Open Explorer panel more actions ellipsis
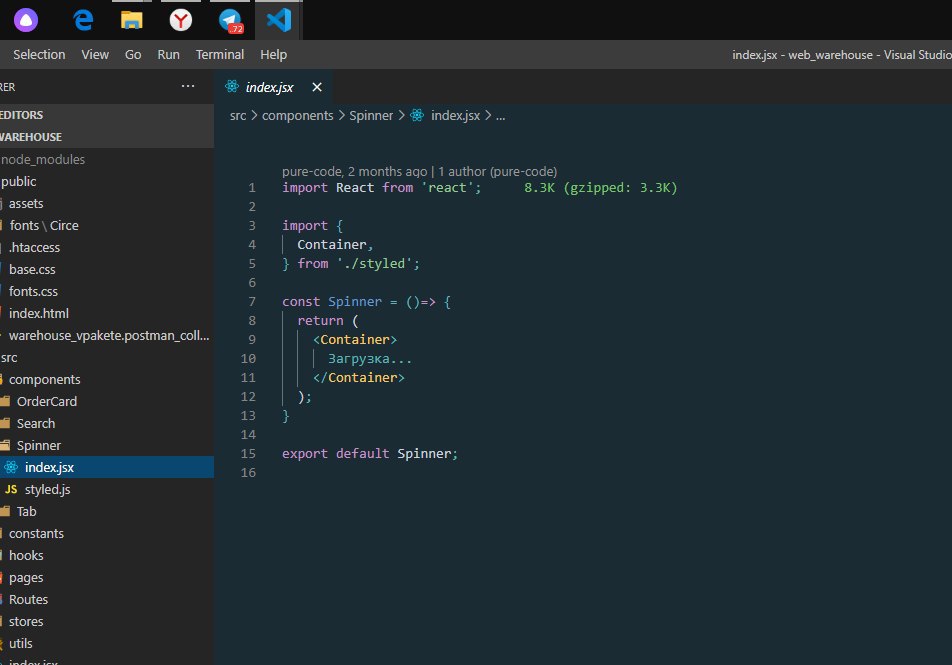Viewport: 952px width, 665px height. point(188,87)
